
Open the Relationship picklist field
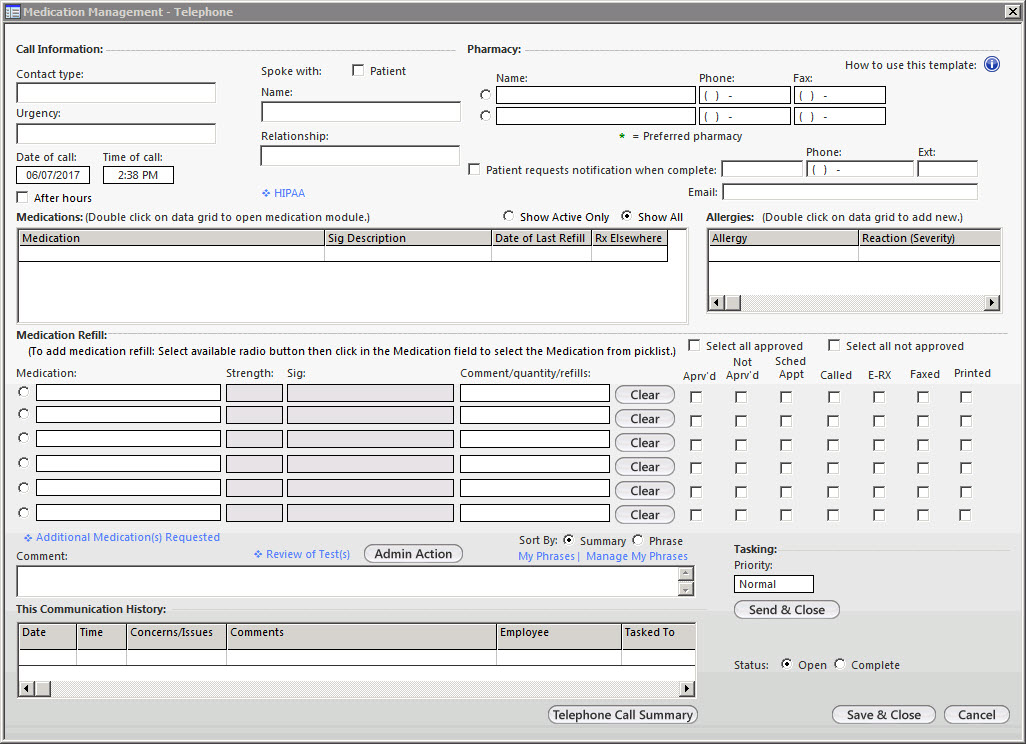tap(360, 156)
